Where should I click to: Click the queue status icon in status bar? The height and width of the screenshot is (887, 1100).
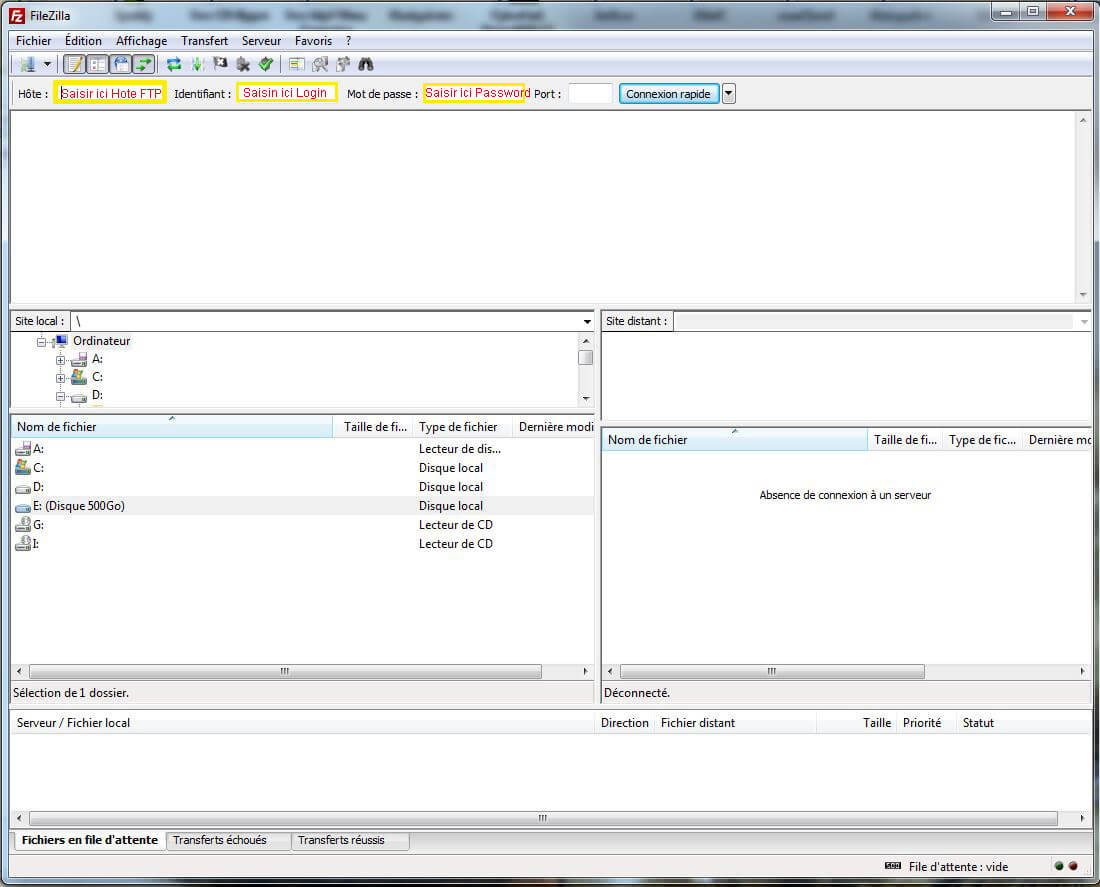[893, 866]
